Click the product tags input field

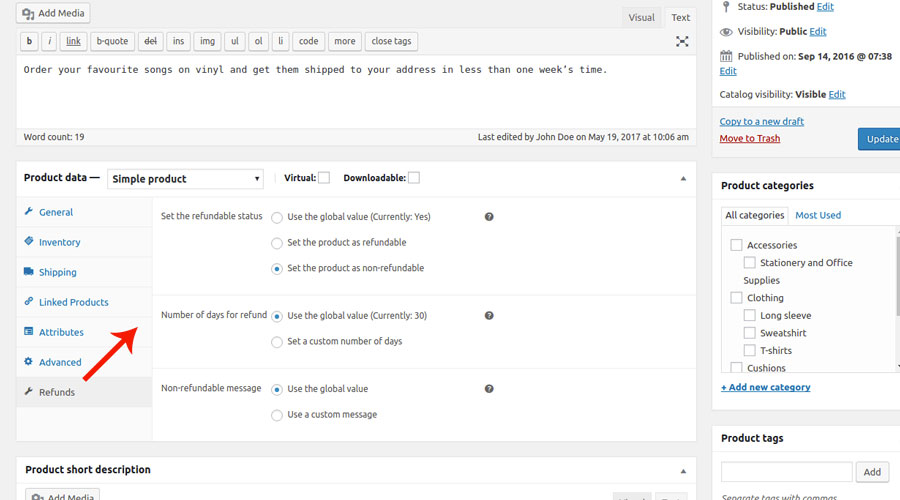point(786,472)
